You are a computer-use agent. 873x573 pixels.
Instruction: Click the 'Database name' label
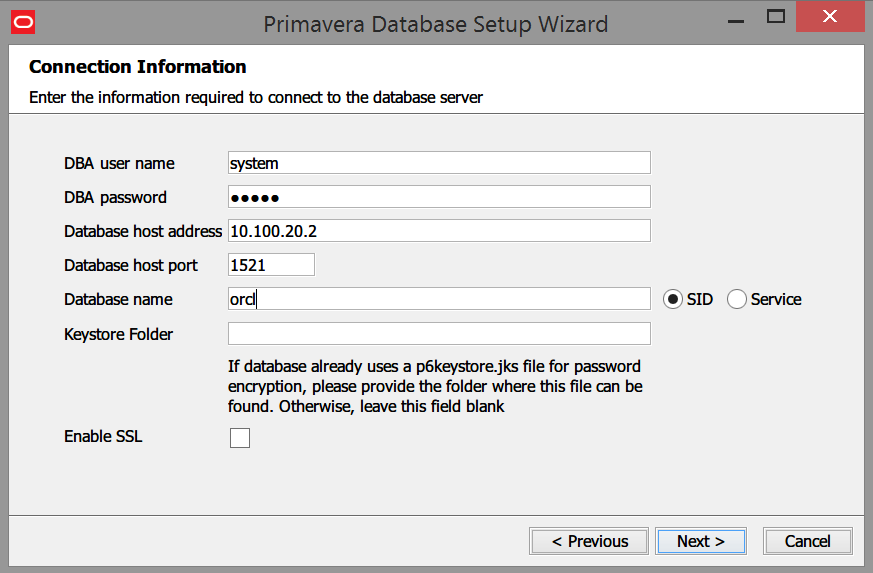tap(118, 299)
